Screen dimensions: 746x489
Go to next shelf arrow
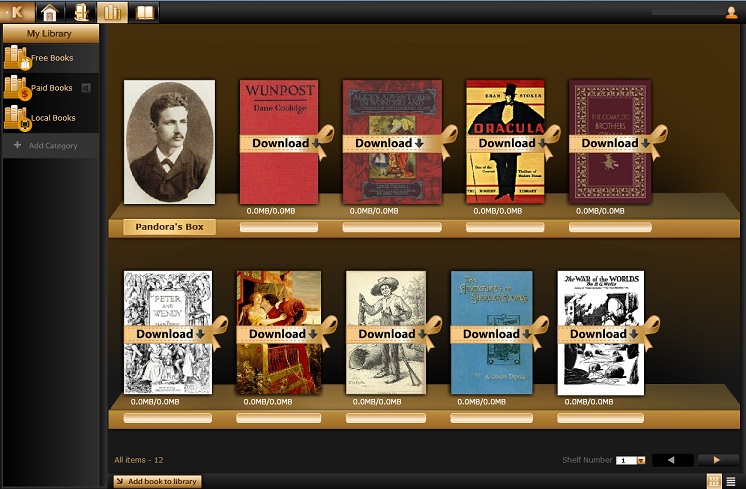point(717,460)
